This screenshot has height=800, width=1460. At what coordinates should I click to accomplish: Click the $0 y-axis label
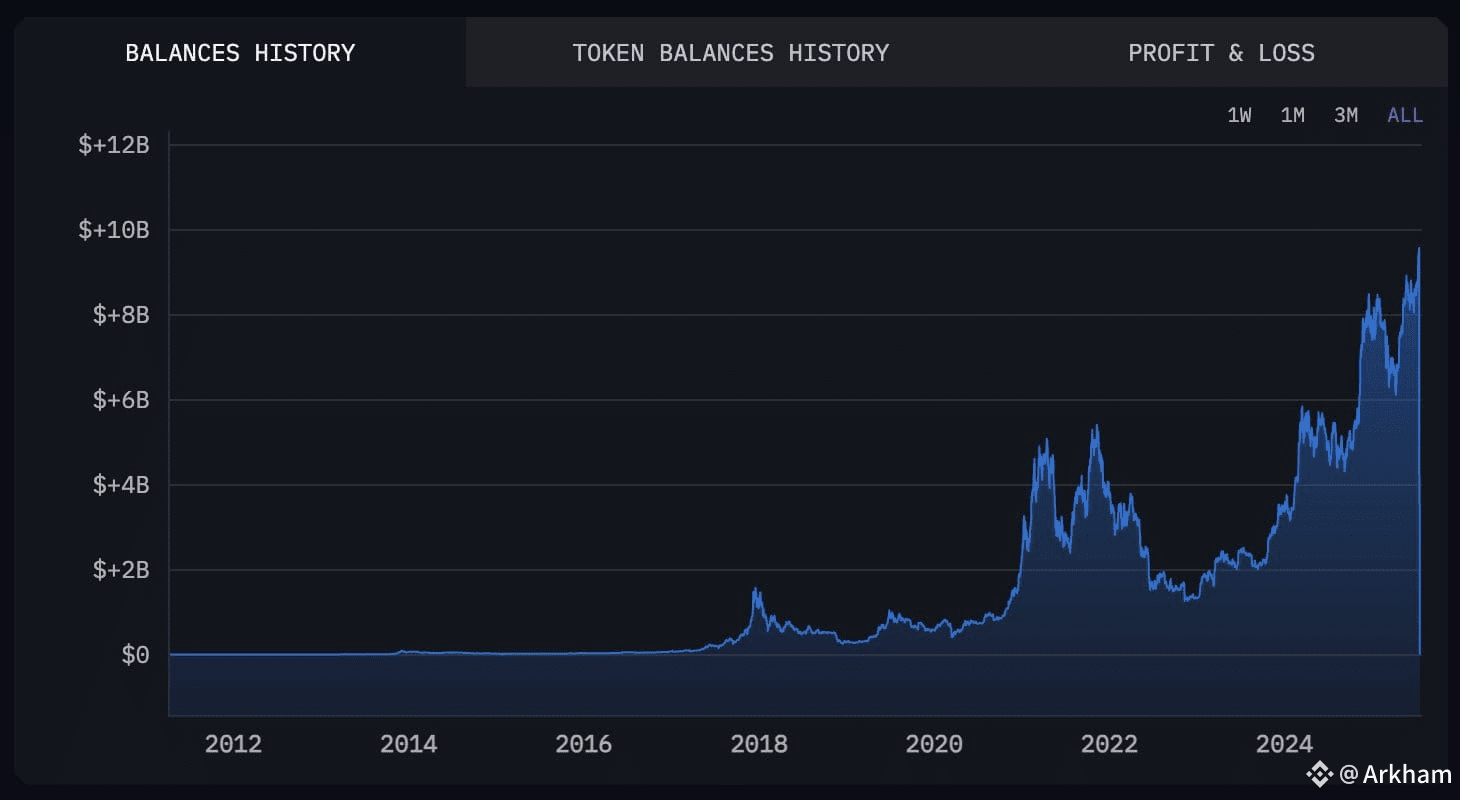pos(135,655)
